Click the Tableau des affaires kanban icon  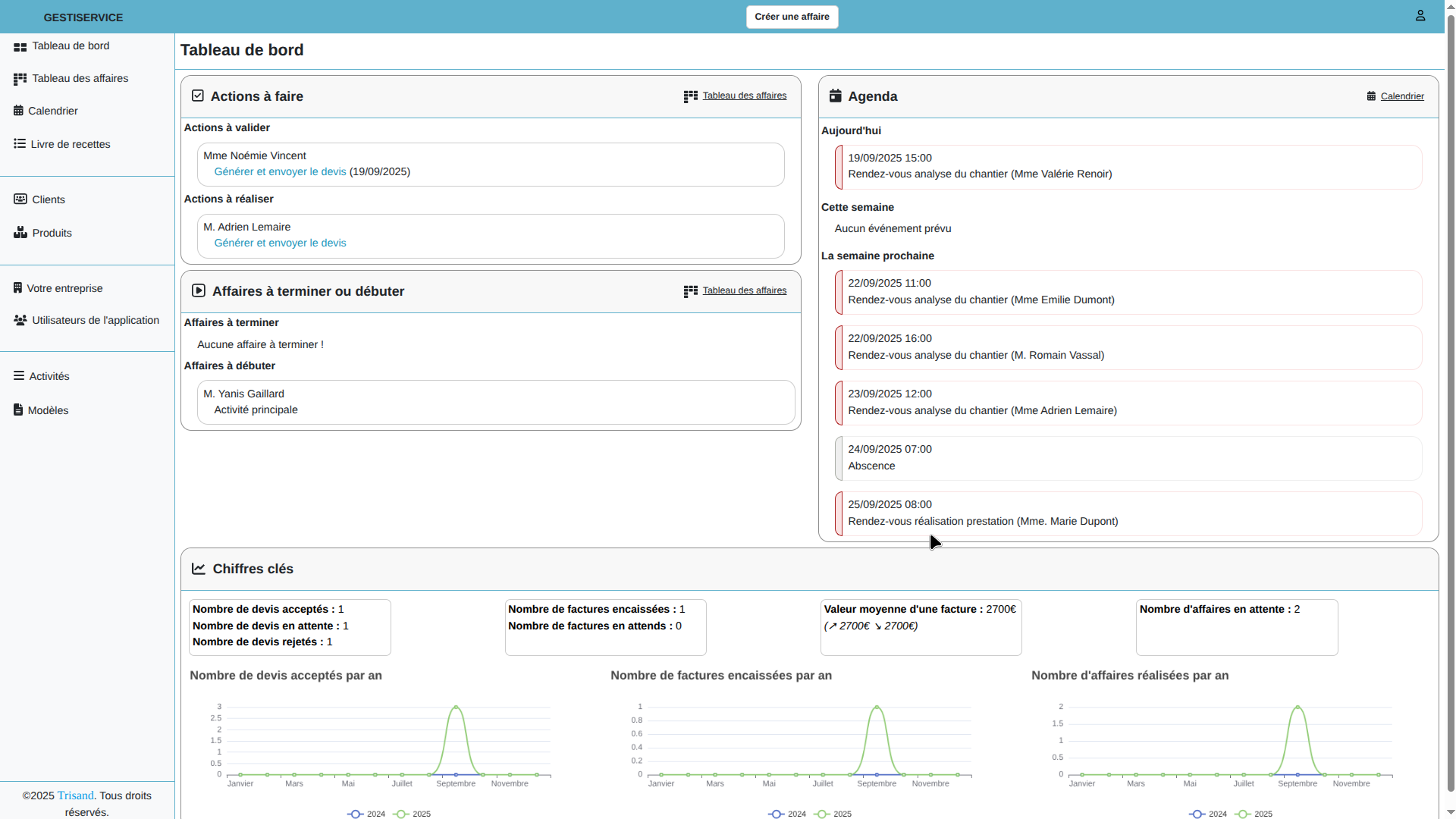(20, 79)
